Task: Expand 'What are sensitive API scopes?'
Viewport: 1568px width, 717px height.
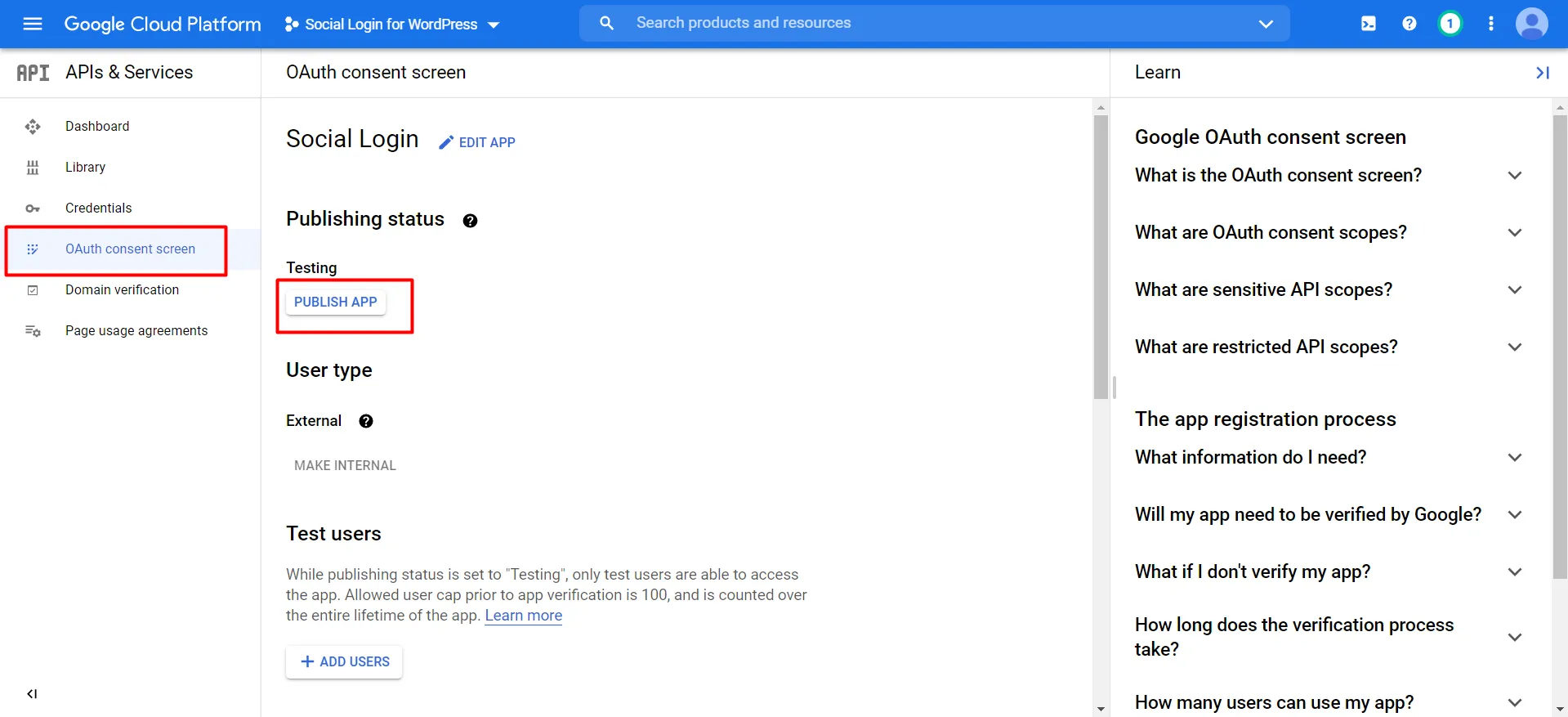Action: [x=1515, y=290]
